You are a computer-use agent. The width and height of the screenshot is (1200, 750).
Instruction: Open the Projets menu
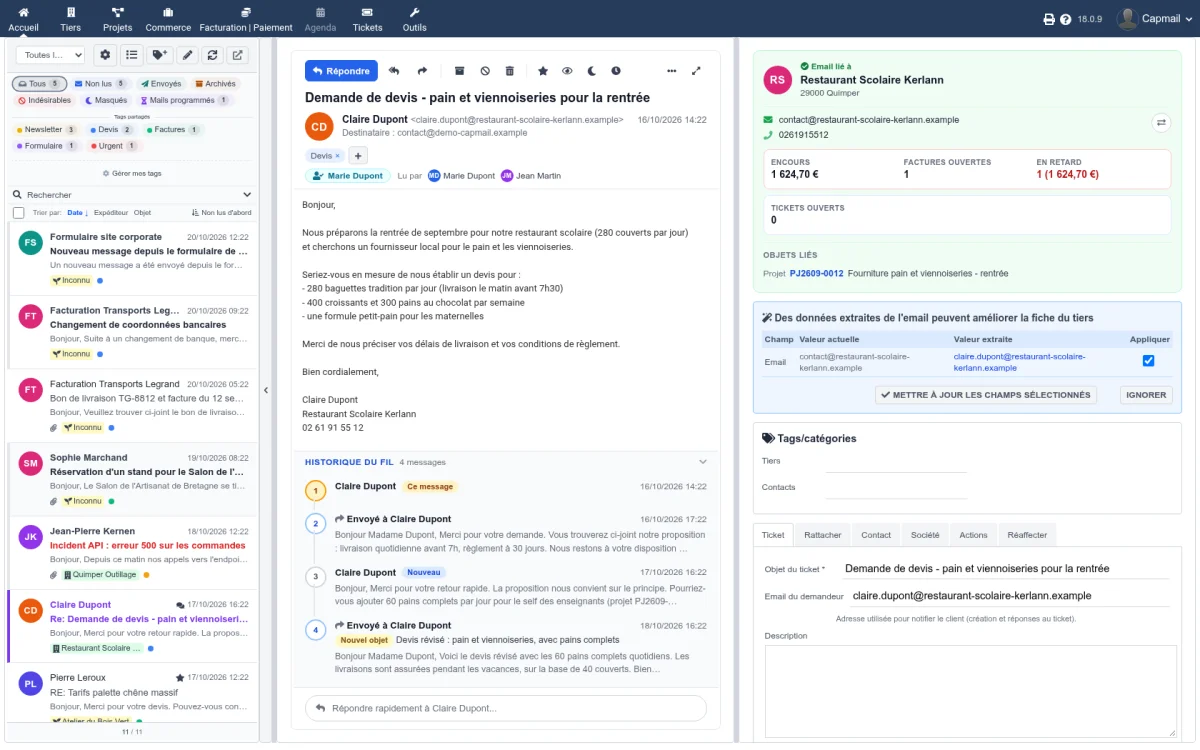pos(118,19)
